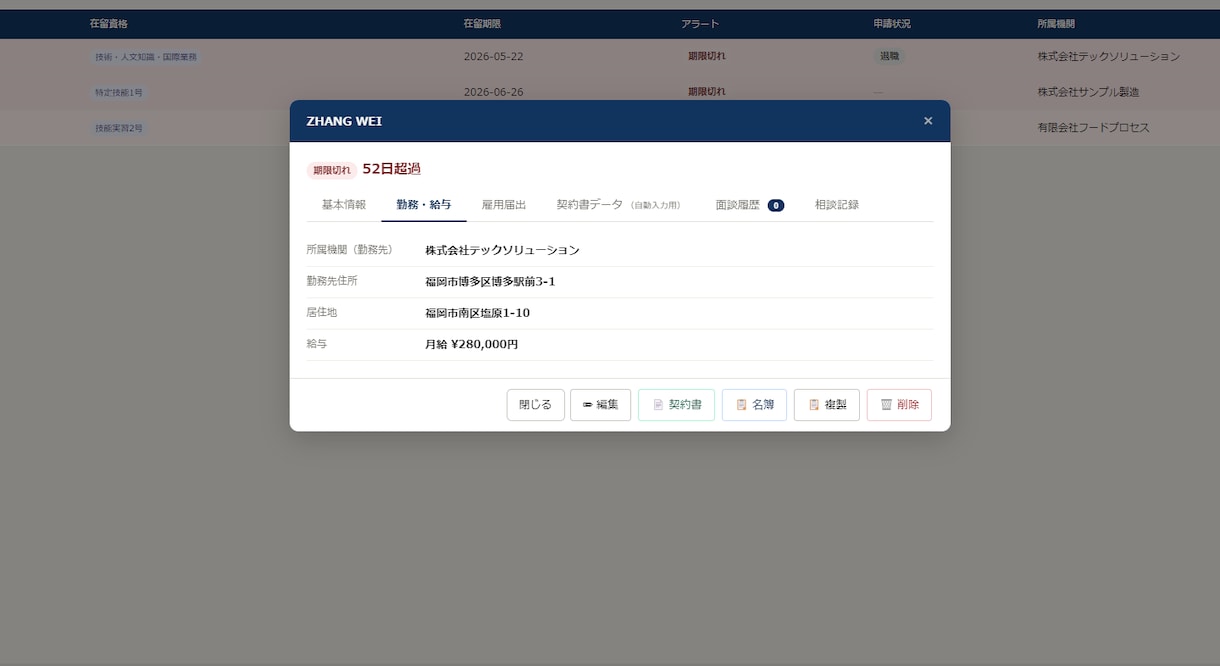
Task: Click the 退職 status badge
Action: pyautogui.click(x=889, y=56)
